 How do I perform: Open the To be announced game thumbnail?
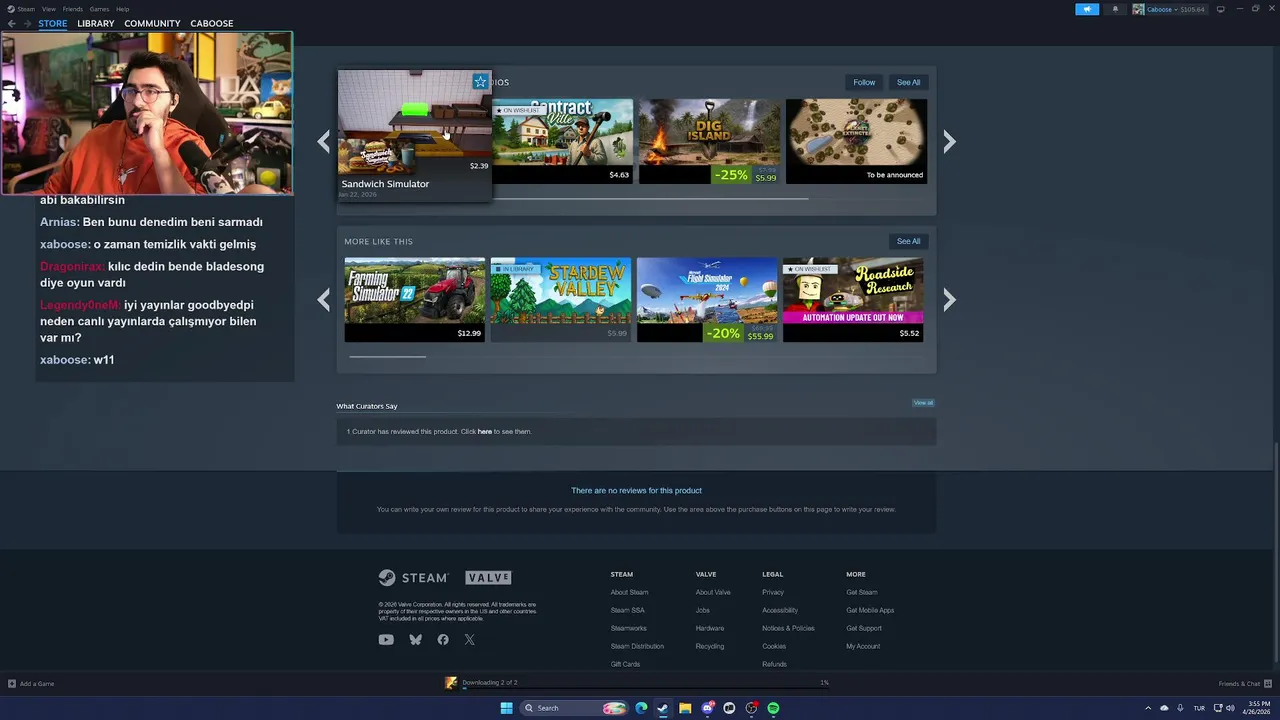856,141
